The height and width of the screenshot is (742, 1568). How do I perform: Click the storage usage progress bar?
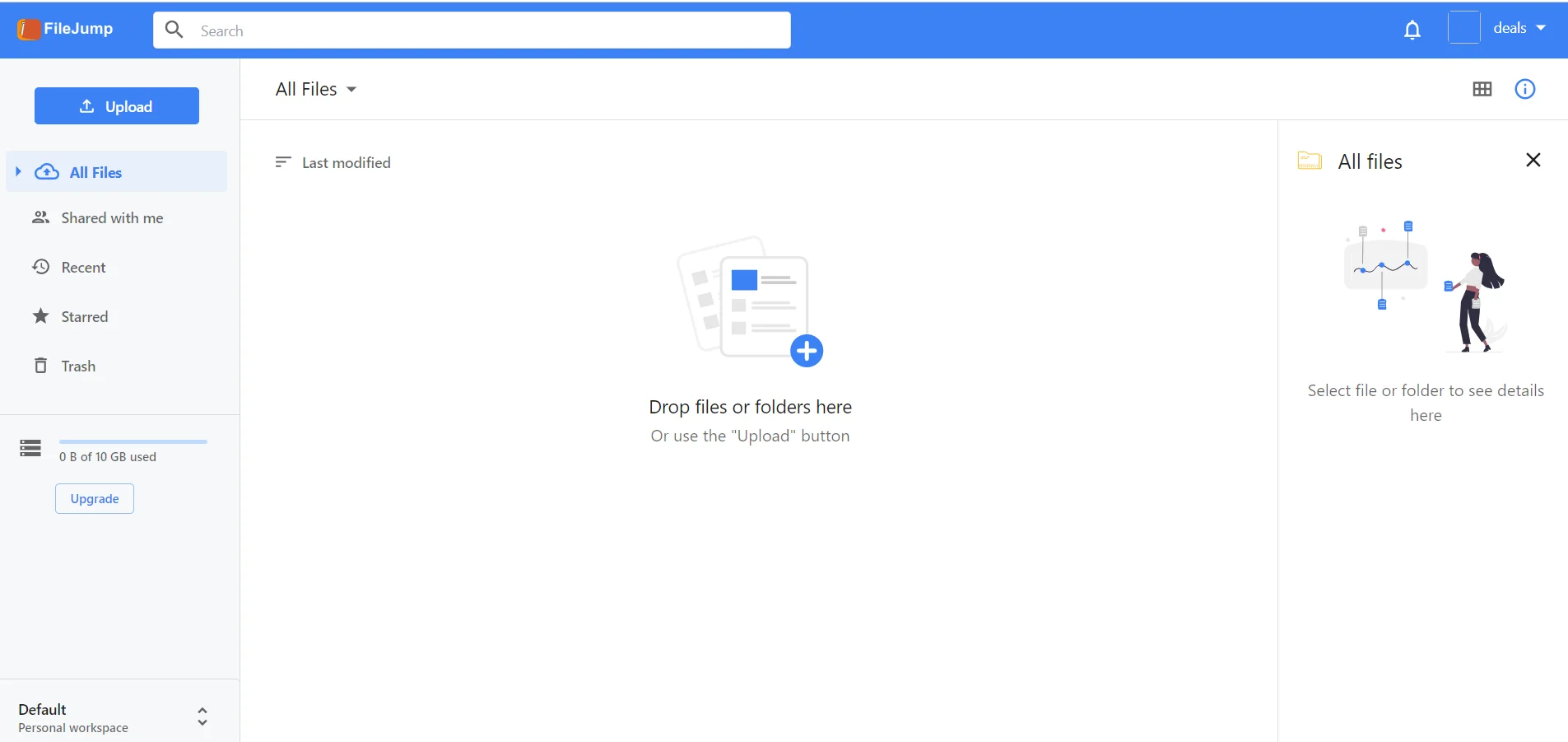point(133,441)
